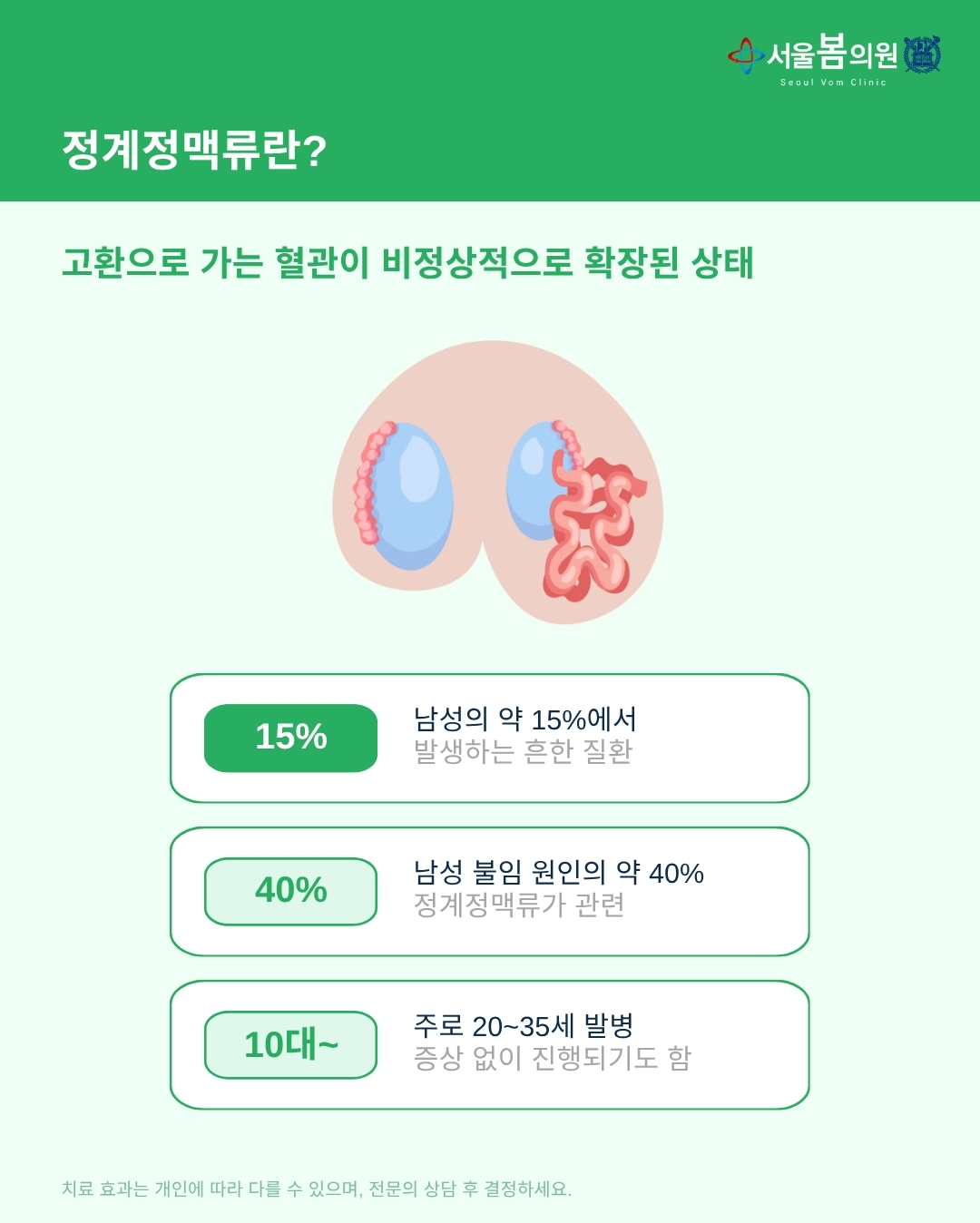Click the Seoul Vom Clinic logo swirl icon
Image resolution: width=980 pixels, height=1223 pixels.
745,55
